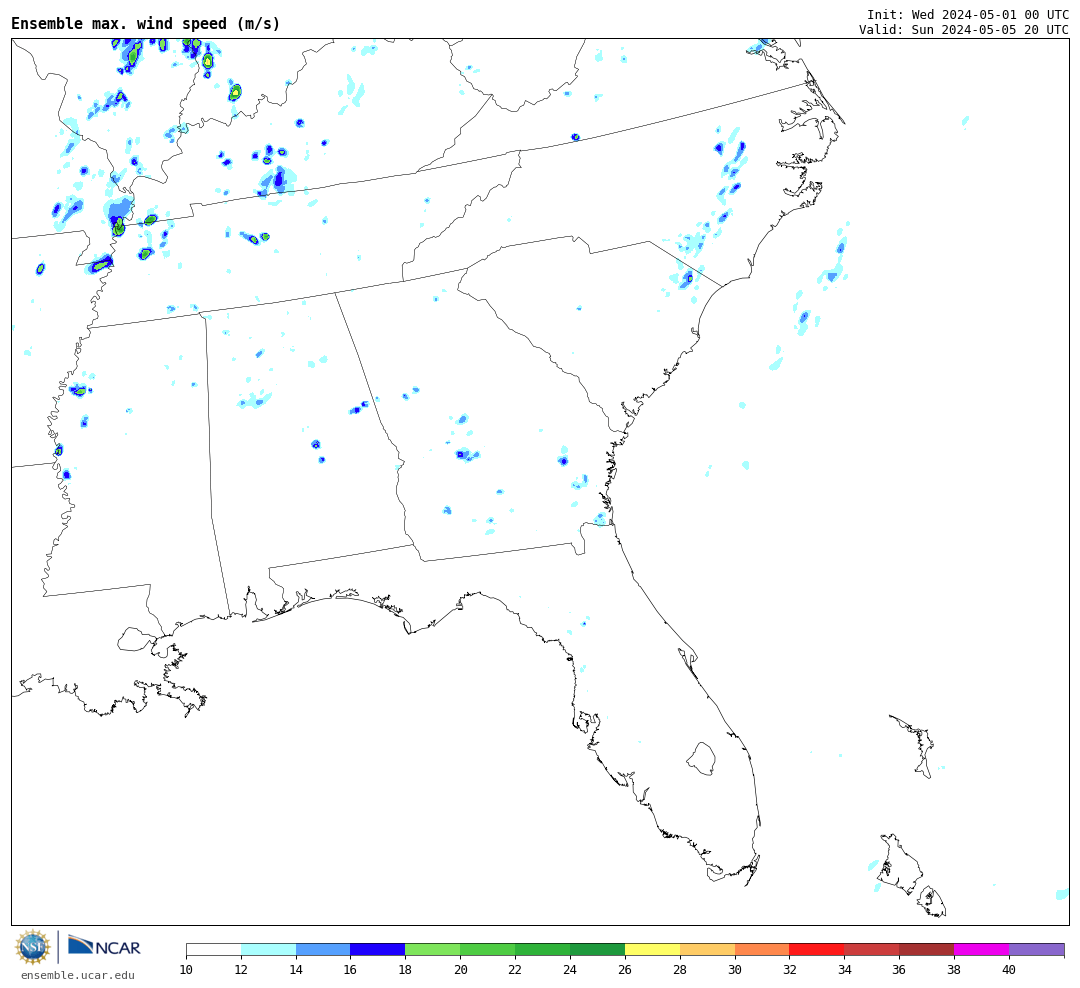Image resolution: width=1080 pixels, height=988 pixels.
Task: Click the colorbar label 32
Action: (789, 970)
